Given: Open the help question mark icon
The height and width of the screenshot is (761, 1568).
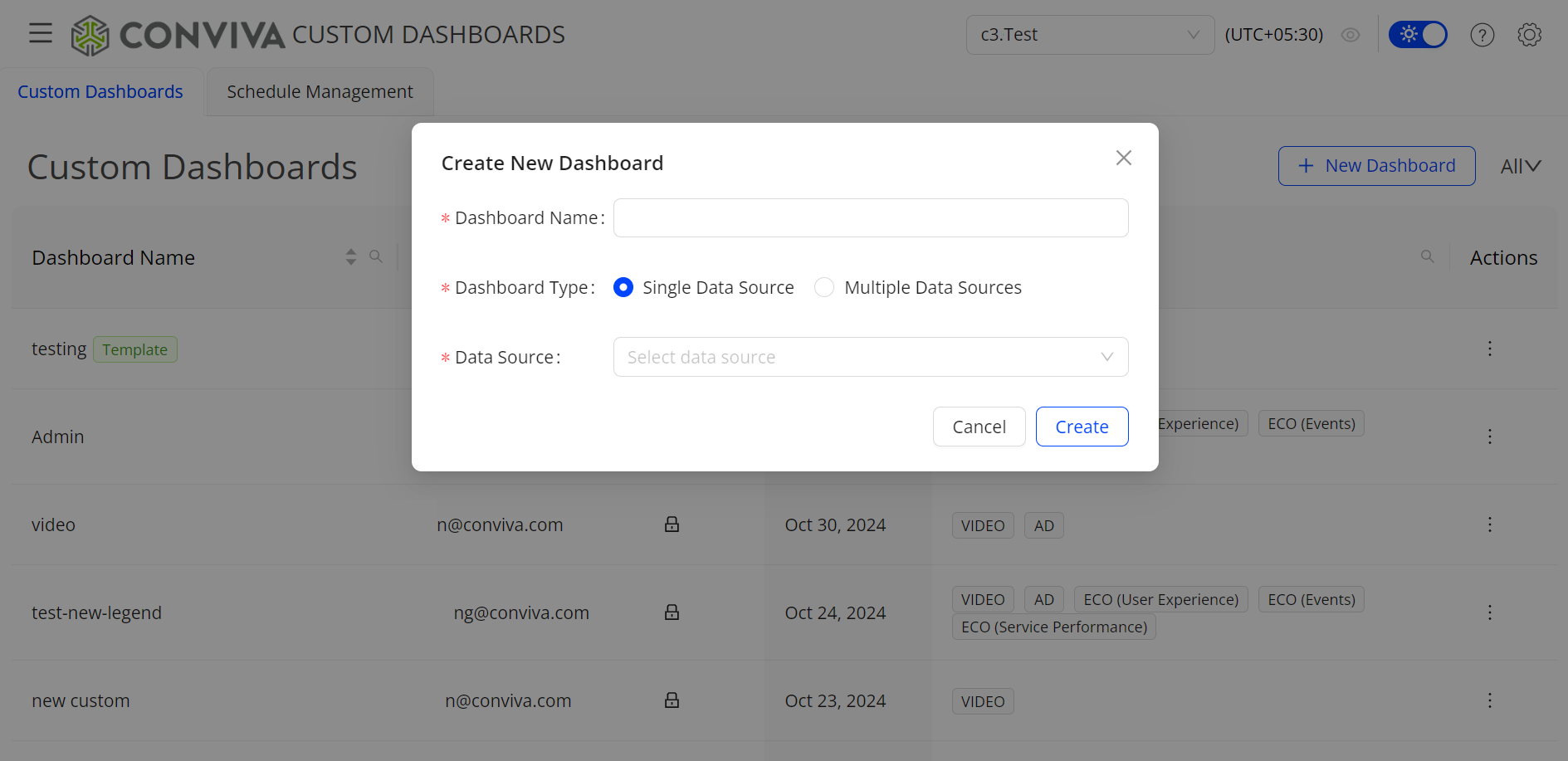Looking at the screenshot, I should click(1482, 35).
